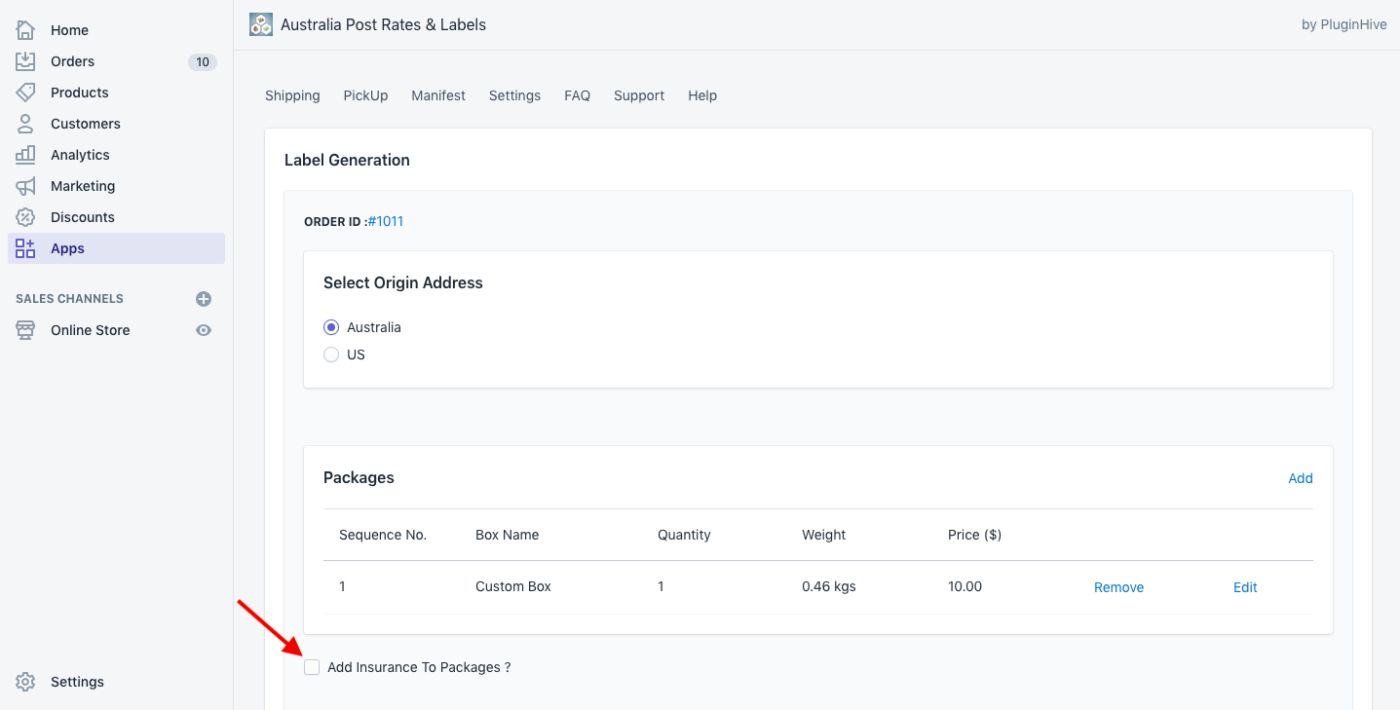Click the Marketing megaphone icon

click(26, 186)
